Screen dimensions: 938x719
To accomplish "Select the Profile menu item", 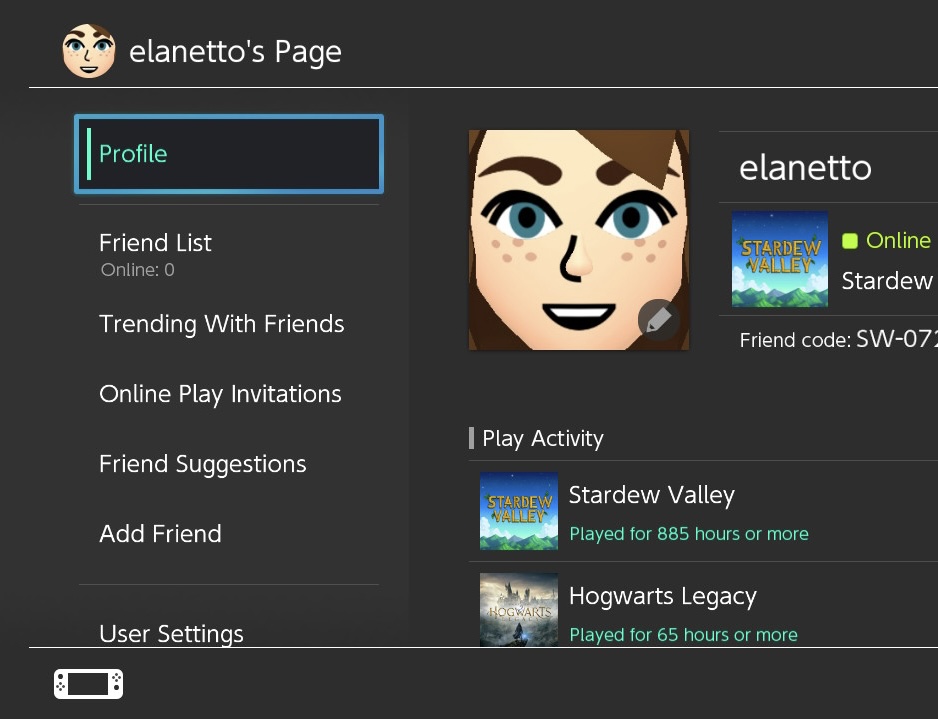I will coord(229,154).
